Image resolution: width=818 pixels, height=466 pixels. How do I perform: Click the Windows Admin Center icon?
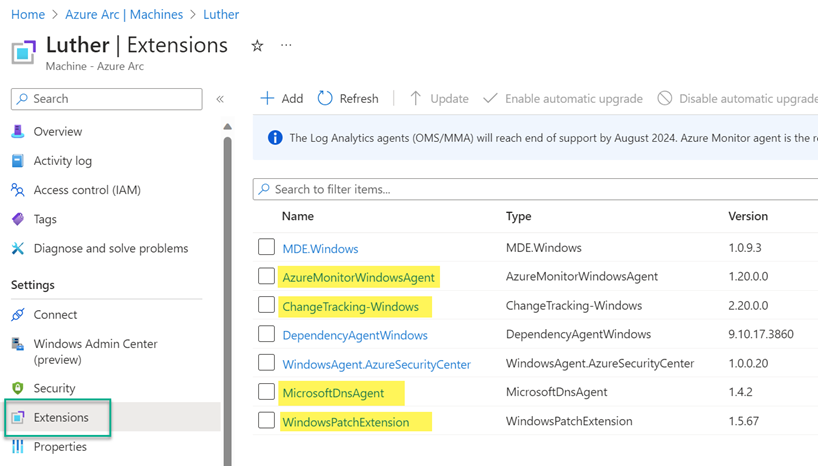coord(17,344)
